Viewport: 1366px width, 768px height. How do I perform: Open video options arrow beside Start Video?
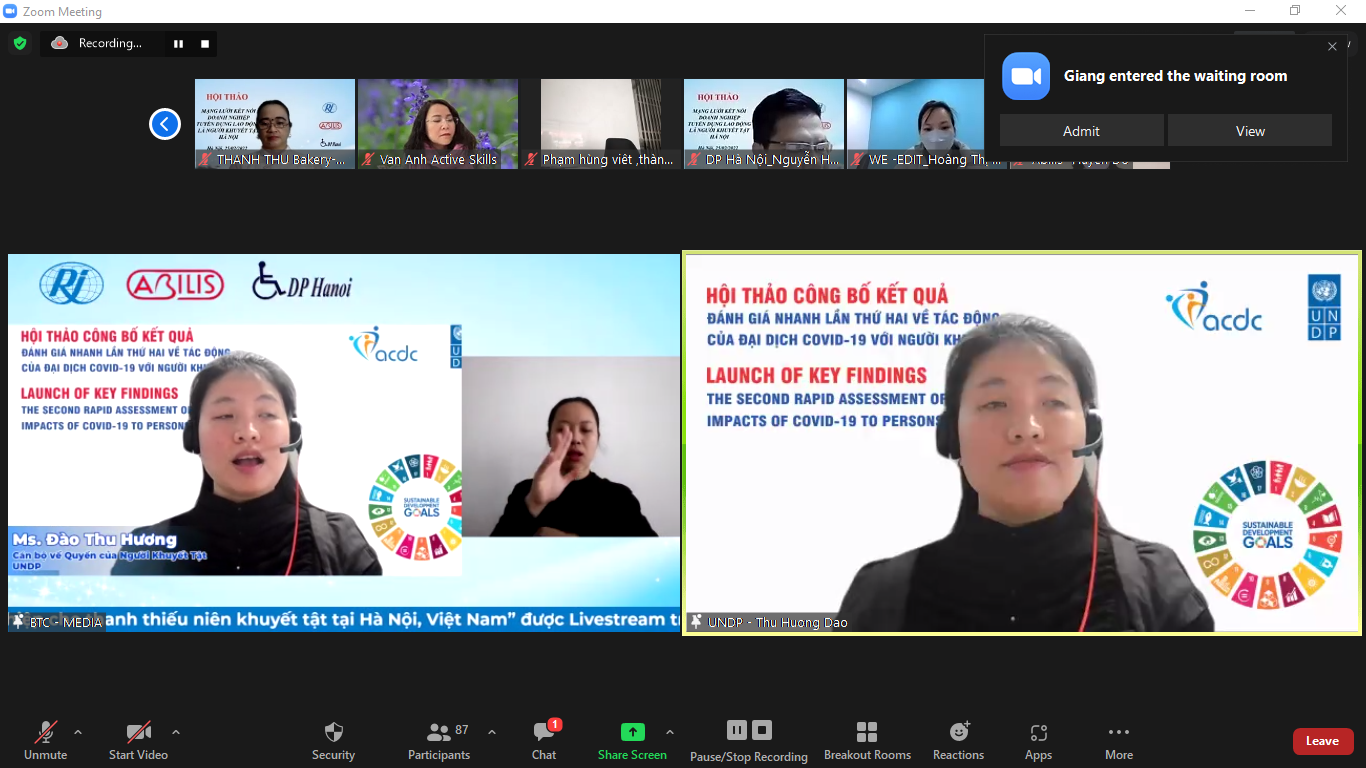point(176,732)
